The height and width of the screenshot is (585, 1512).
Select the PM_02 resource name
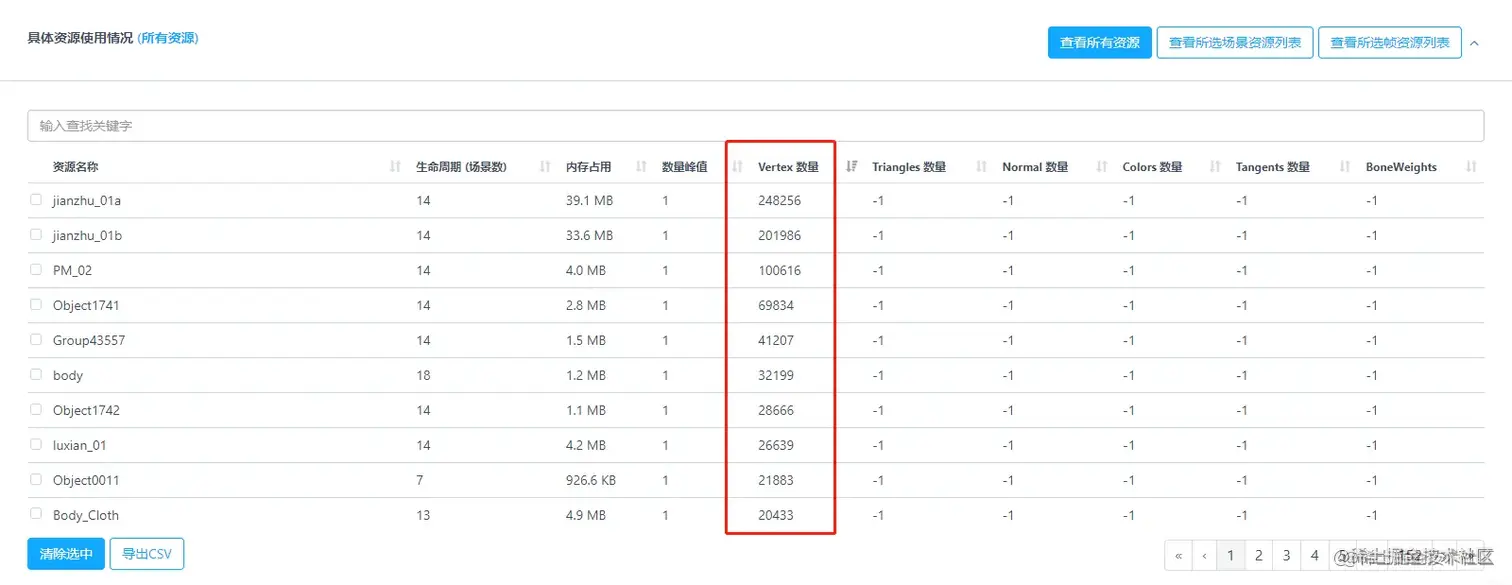pyautogui.click(x=72, y=270)
